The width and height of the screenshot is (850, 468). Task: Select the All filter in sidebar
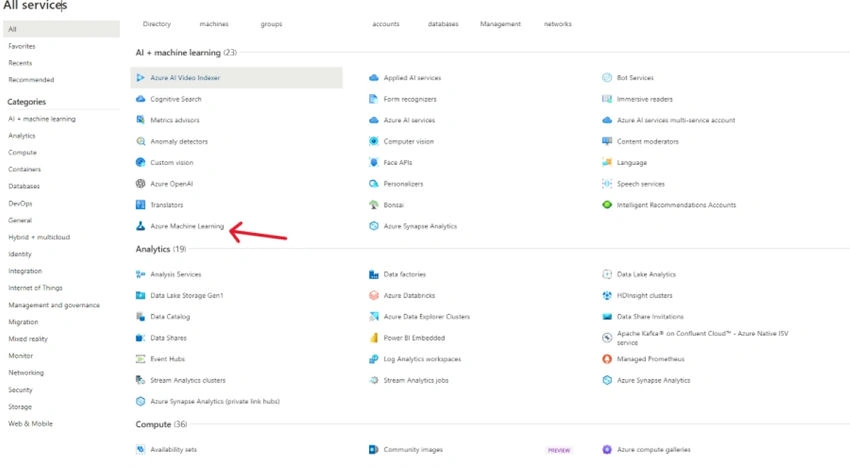(61, 29)
